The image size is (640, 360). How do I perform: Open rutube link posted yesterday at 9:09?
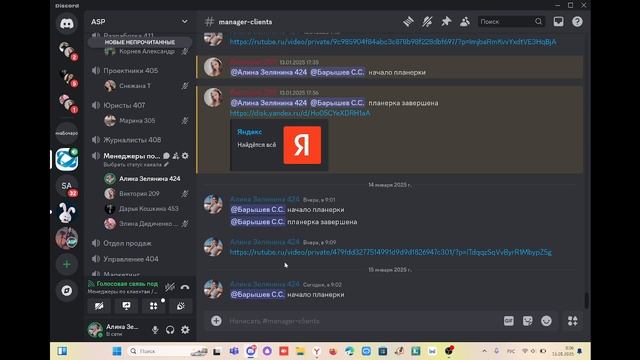(x=391, y=252)
